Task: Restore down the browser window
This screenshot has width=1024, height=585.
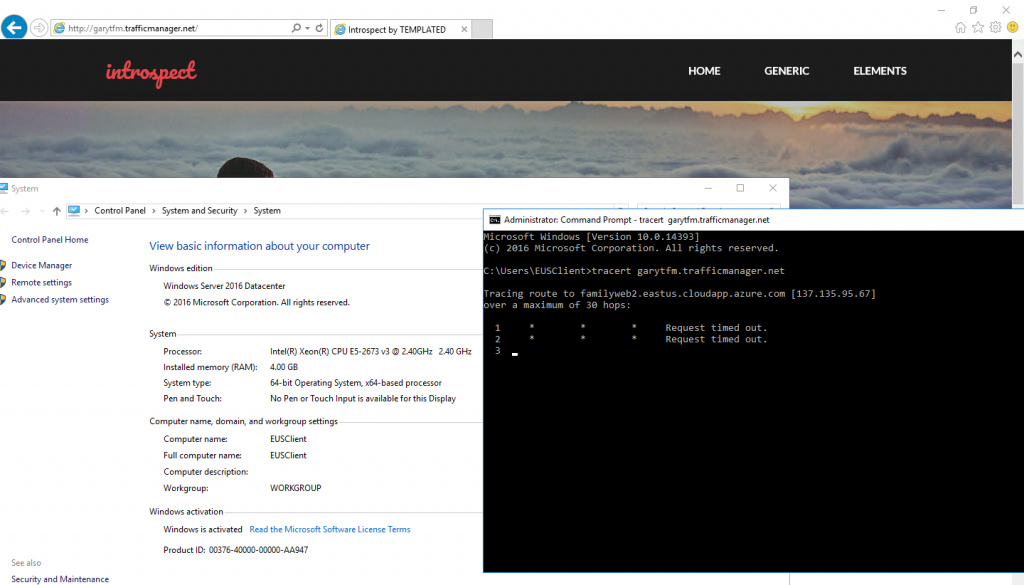Action: [973, 10]
